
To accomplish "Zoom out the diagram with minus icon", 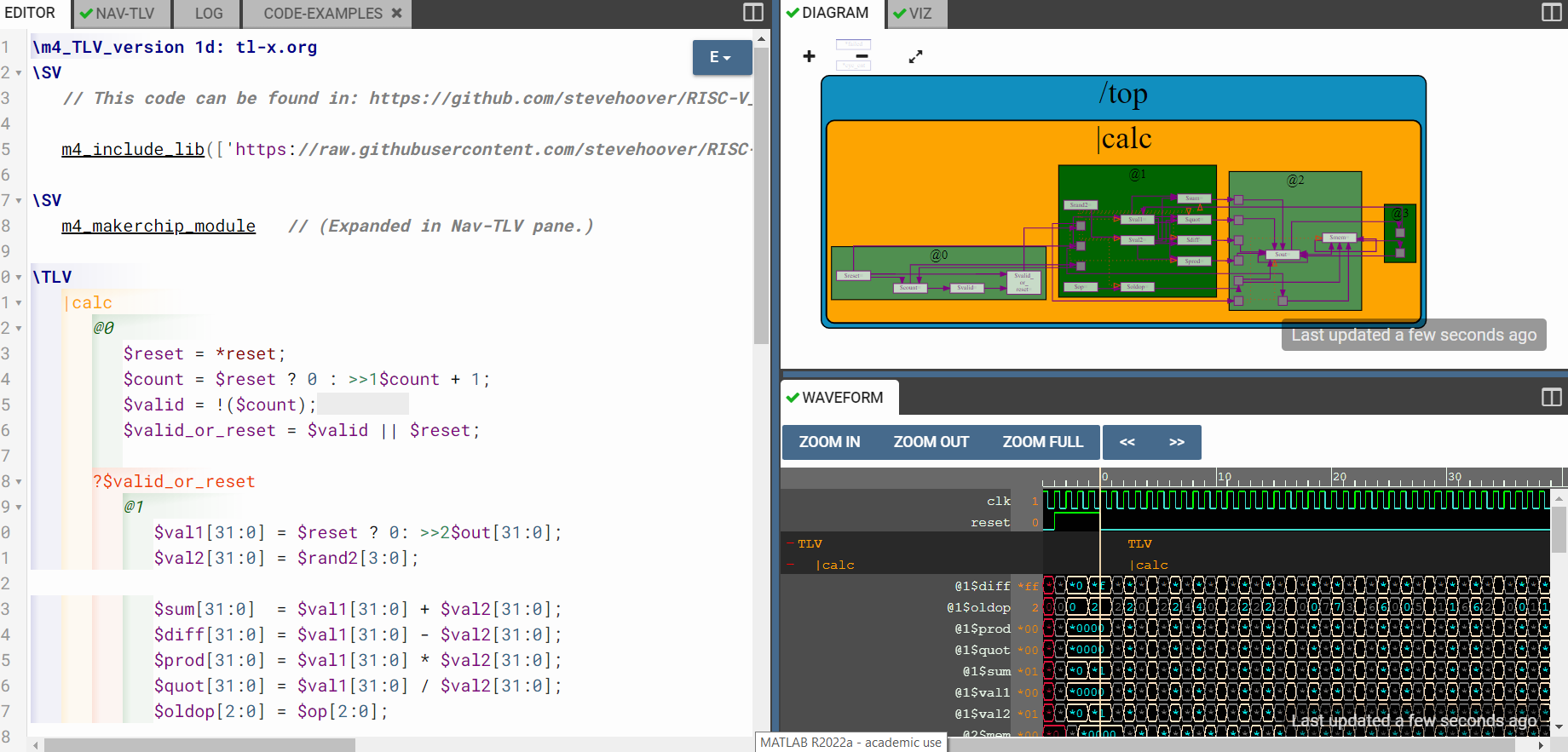I will point(862,56).
